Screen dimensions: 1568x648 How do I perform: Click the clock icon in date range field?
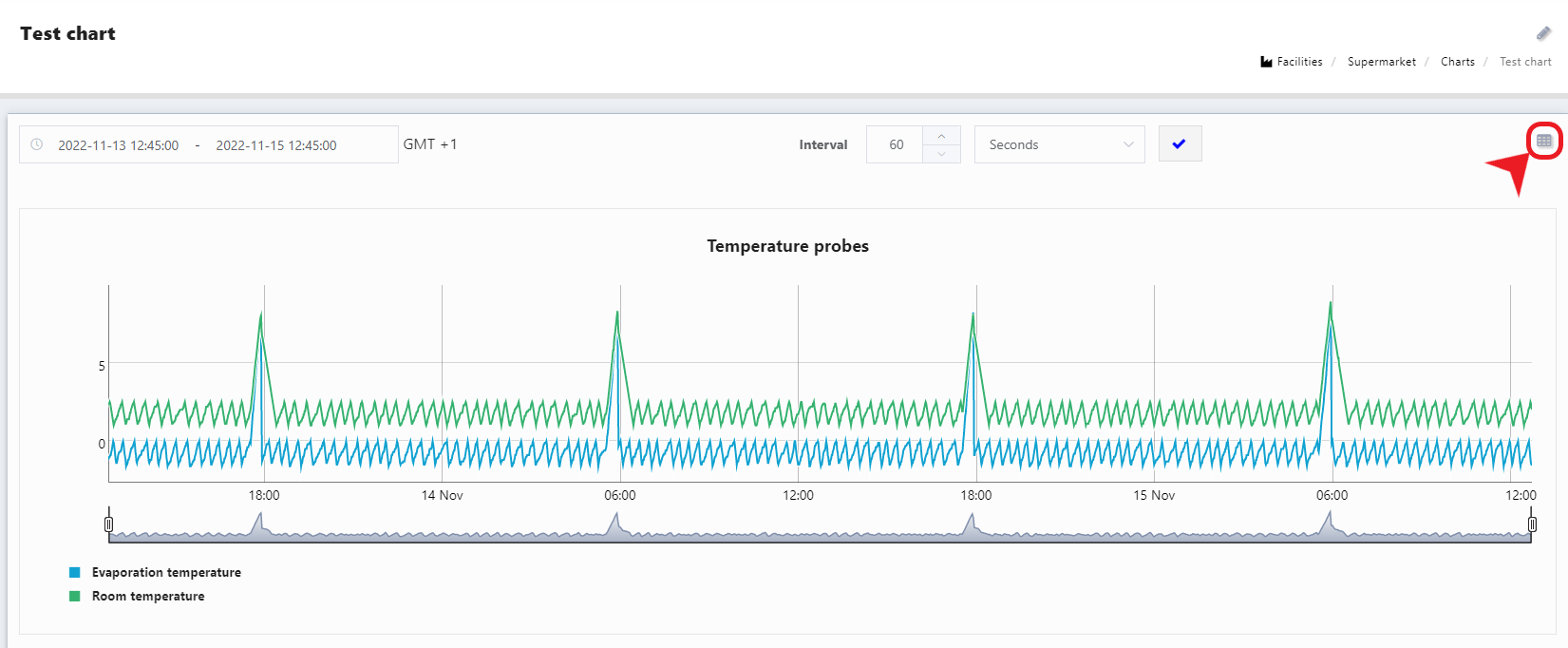[x=37, y=144]
